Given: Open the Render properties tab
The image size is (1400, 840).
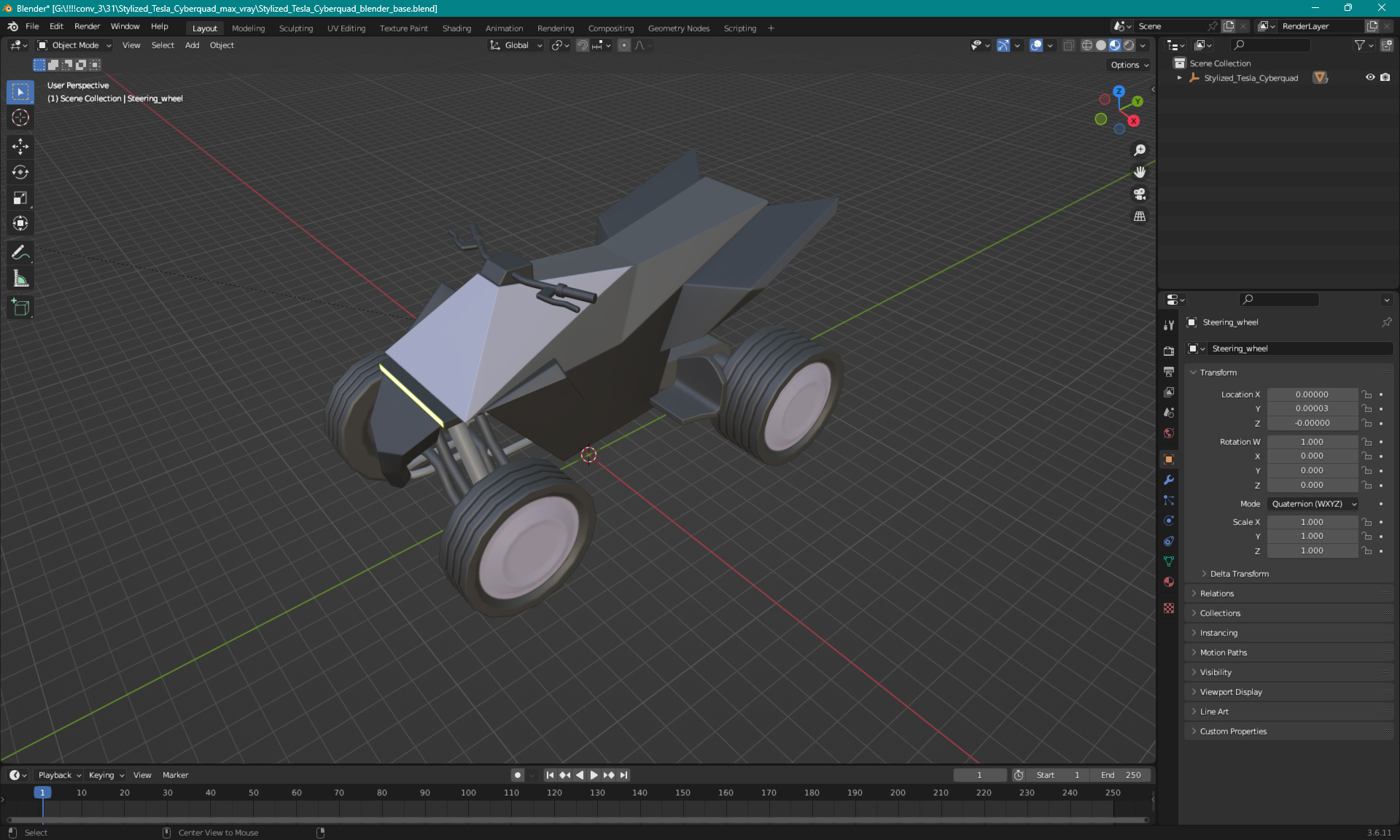Looking at the screenshot, I should pos(1169,351).
